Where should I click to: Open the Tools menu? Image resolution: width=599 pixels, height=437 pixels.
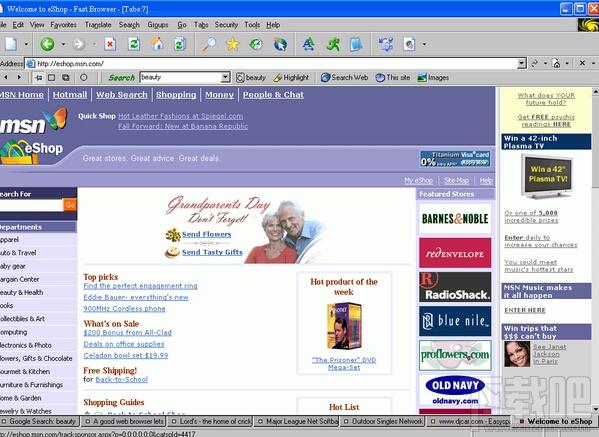(x=252, y=25)
